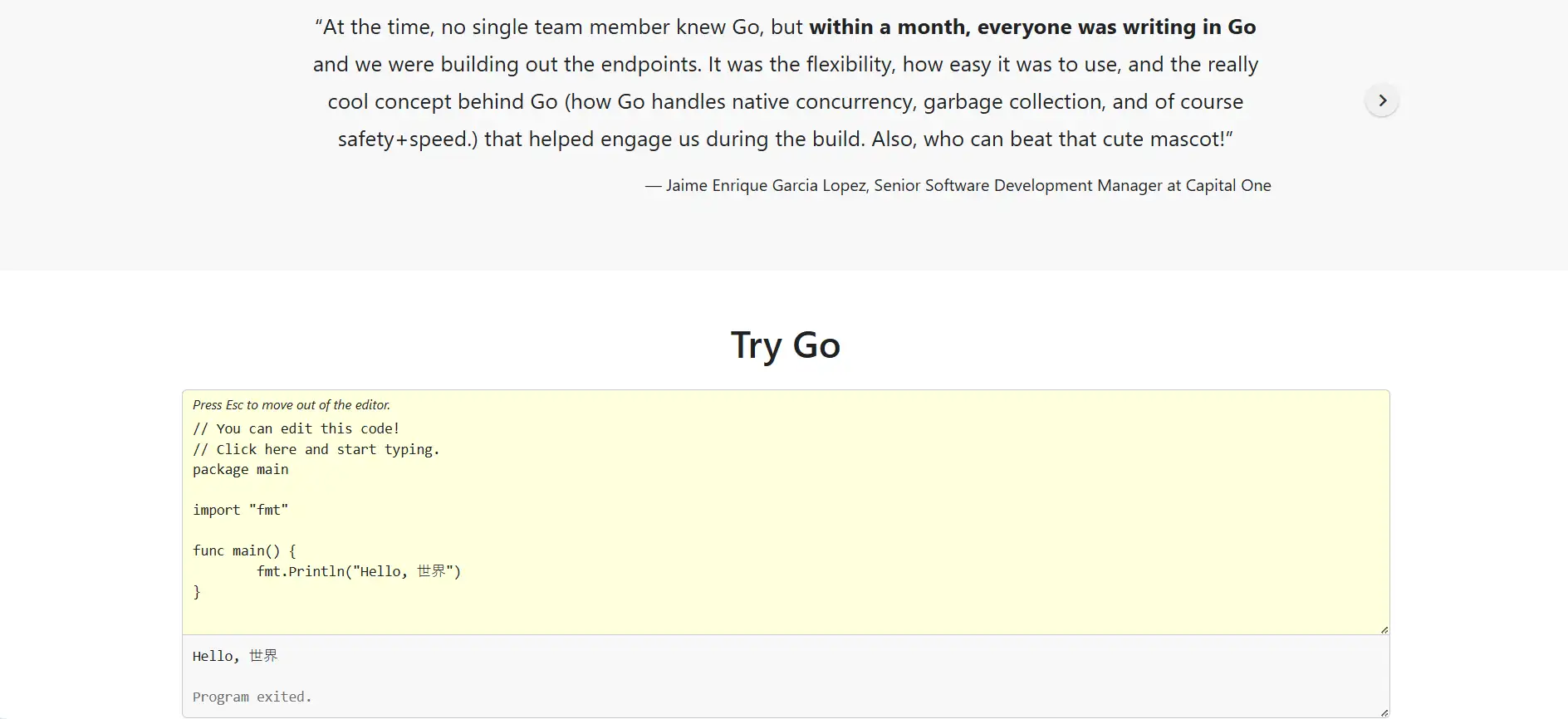Click the "Program exited." status message
This screenshot has height=719, width=1568.
252,697
